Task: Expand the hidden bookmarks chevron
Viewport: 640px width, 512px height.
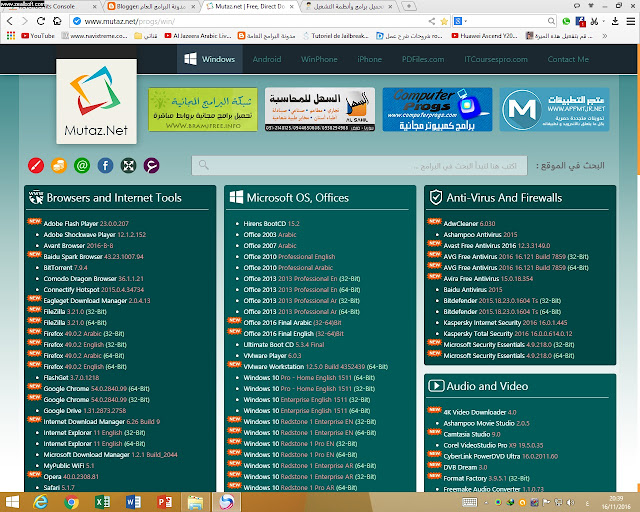Action: coord(604,36)
